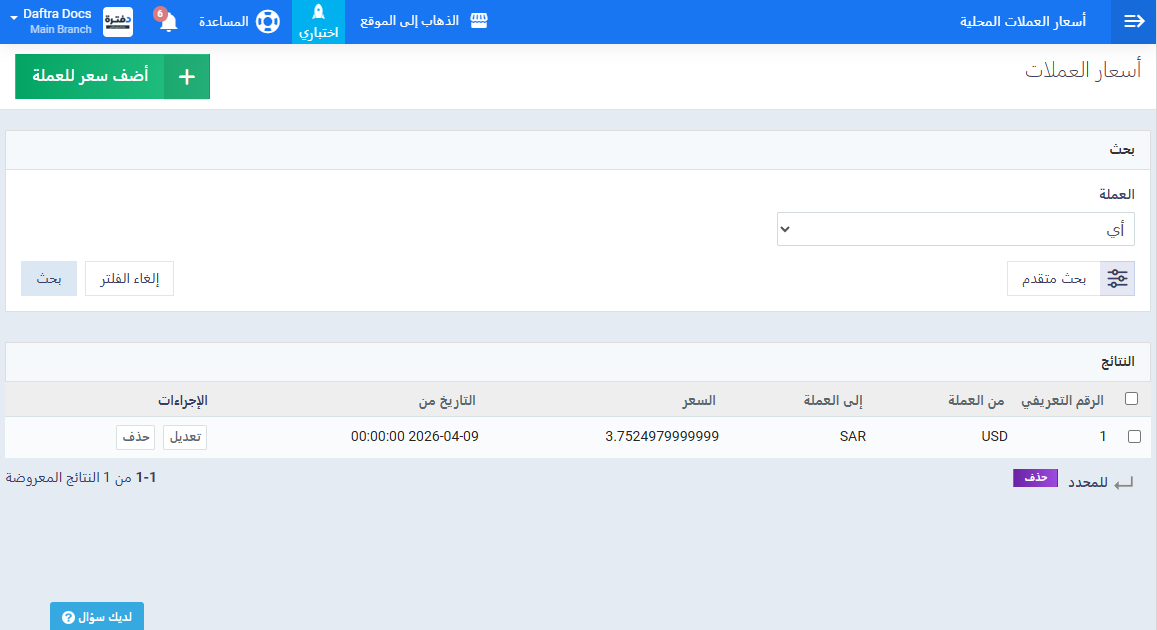Click the Daftra logo icon
This screenshot has height=630, width=1157.
pyautogui.click(x=118, y=22)
